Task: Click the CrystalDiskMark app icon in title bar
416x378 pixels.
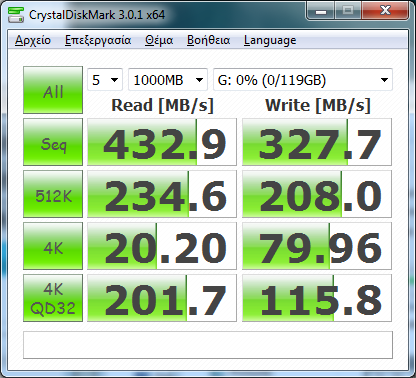Action: coord(16,14)
